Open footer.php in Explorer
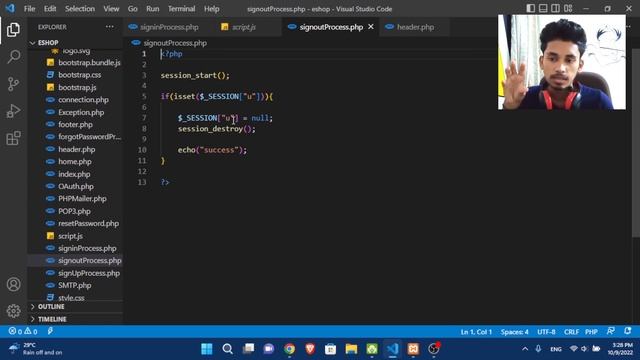The image size is (640, 360). (75, 124)
